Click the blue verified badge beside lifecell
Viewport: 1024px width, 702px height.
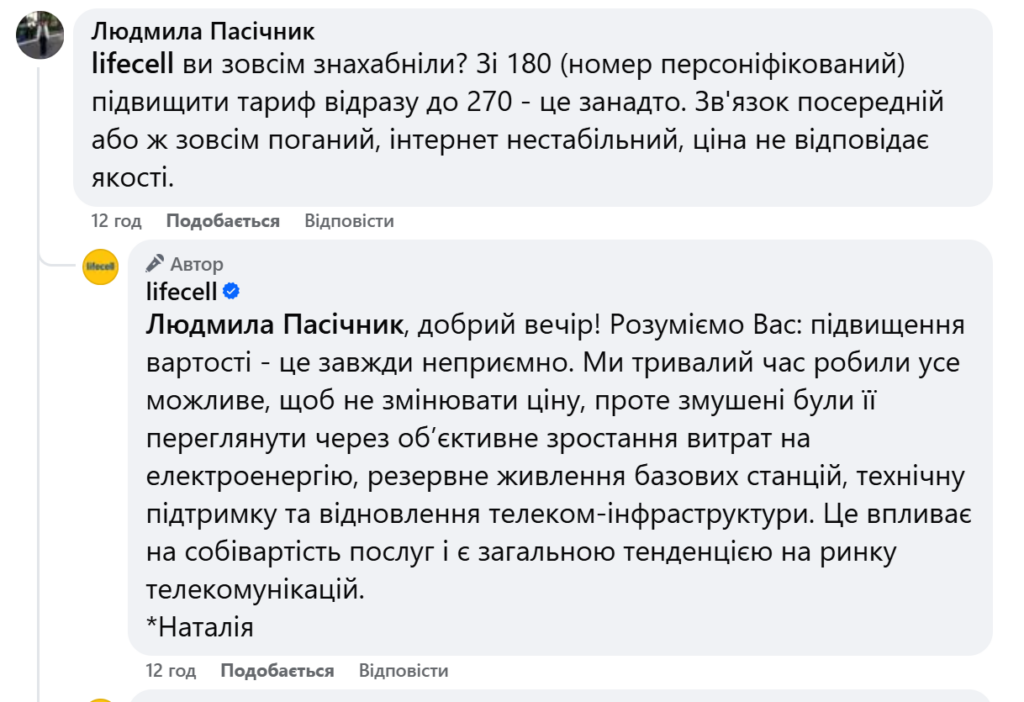(231, 292)
